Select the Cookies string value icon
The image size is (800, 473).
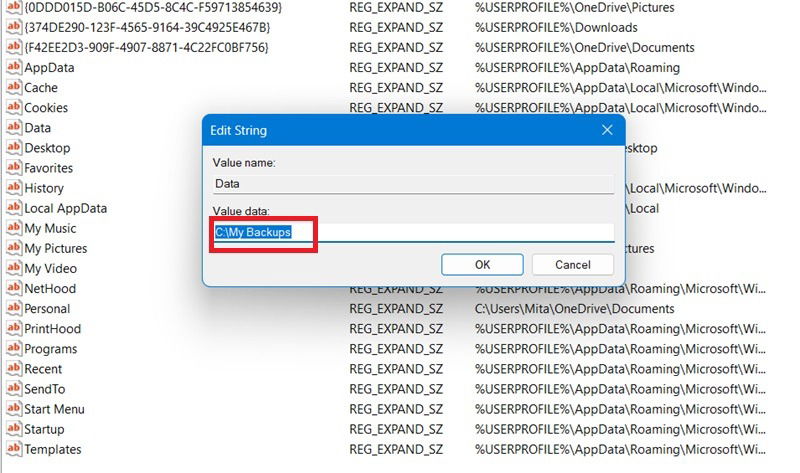pos(14,107)
